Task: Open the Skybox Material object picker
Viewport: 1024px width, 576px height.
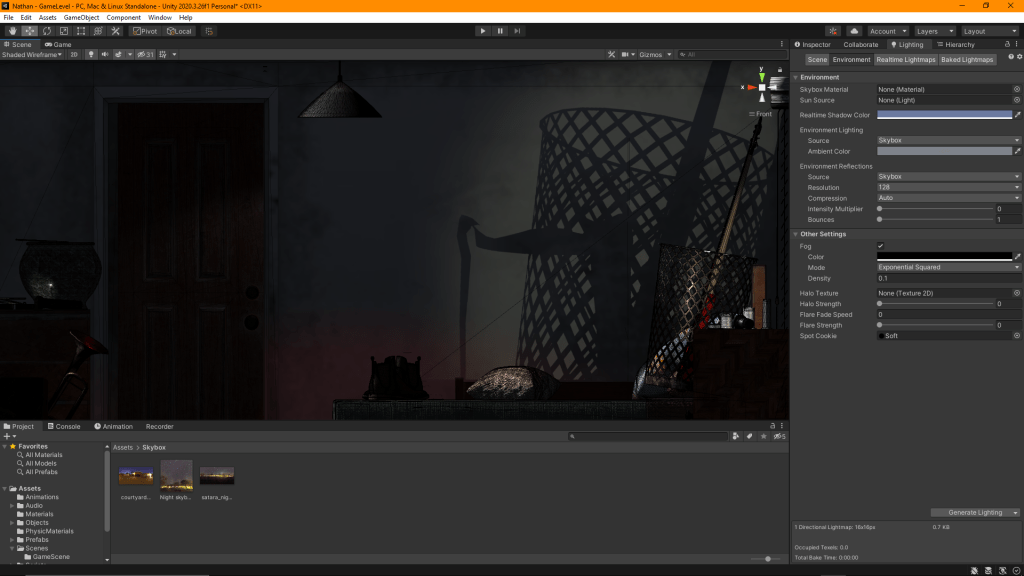Action: point(1017,90)
